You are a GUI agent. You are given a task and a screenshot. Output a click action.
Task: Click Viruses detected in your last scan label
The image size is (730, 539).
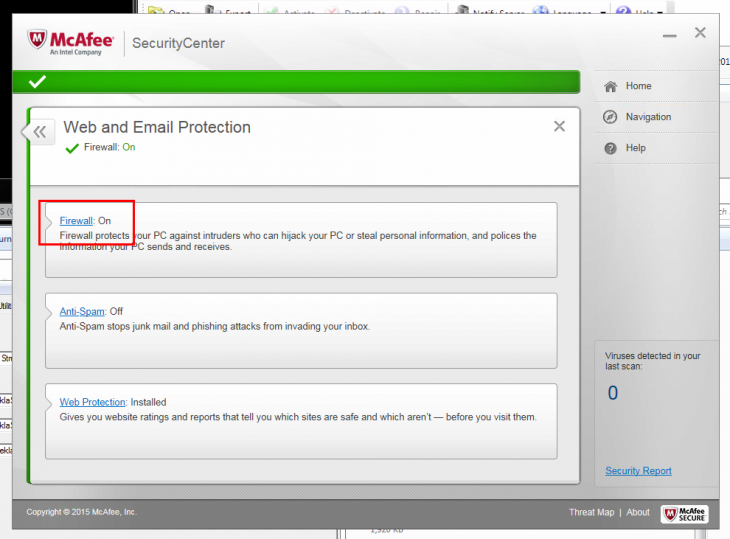(x=652, y=361)
